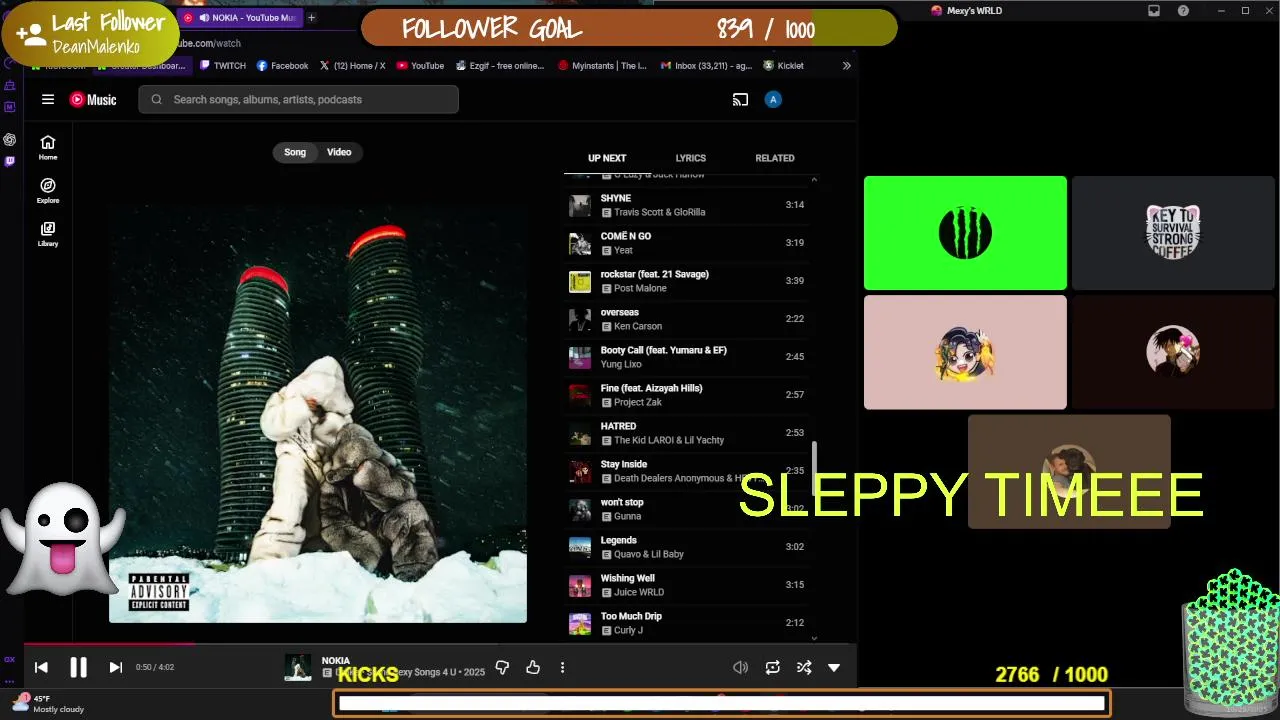Open the (12) Home / X bookmark
Image resolution: width=1280 pixels, height=720 pixels.
[x=352, y=66]
